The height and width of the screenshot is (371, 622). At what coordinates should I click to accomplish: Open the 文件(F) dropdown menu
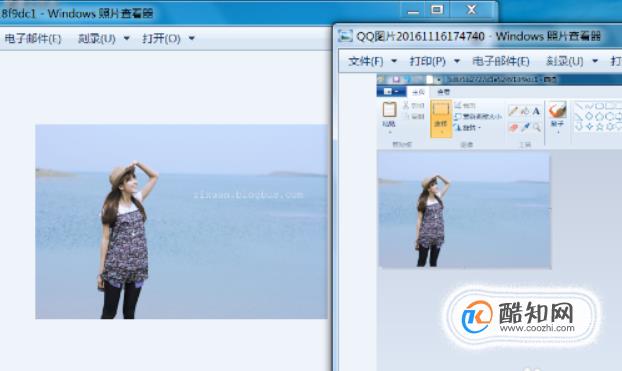tap(372, 62)
